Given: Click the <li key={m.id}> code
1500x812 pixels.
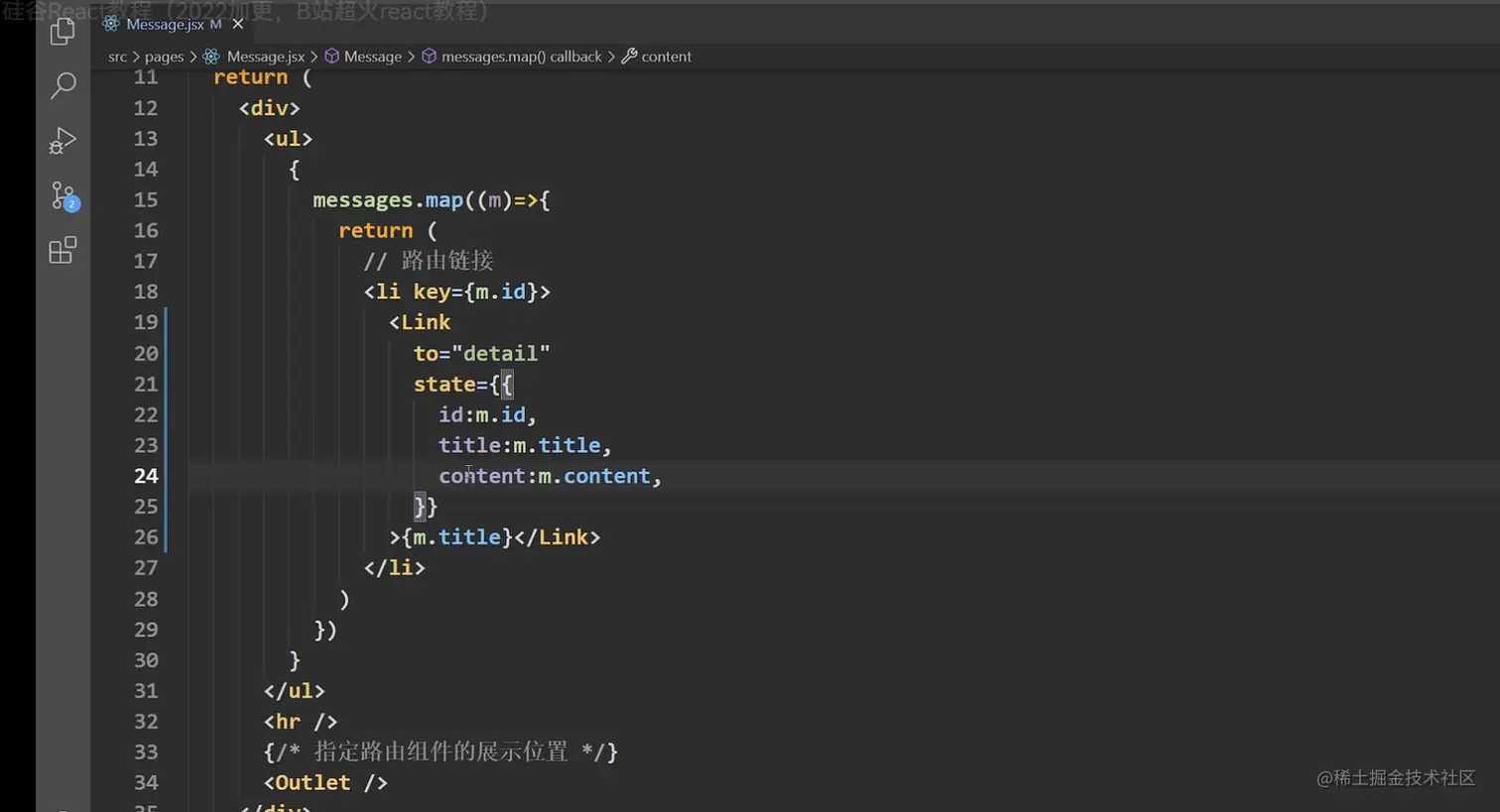Looking at the screenshot, I should pyautogui.click(x=456, y=291).
